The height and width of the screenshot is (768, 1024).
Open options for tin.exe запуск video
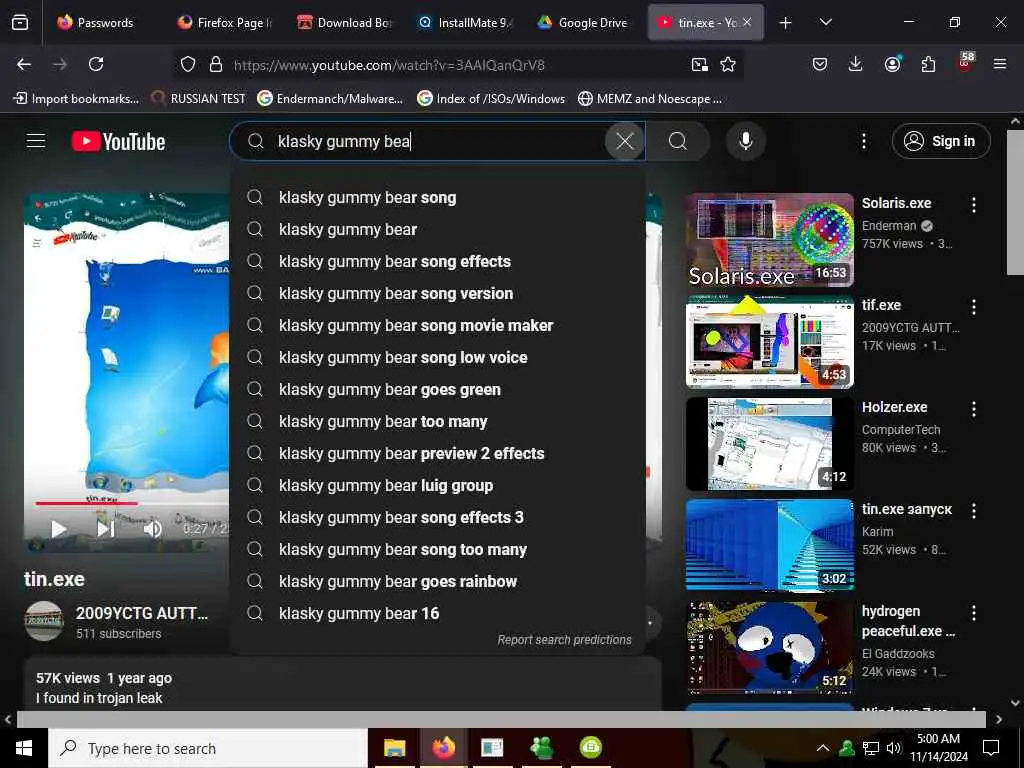[x=974, y=511]
